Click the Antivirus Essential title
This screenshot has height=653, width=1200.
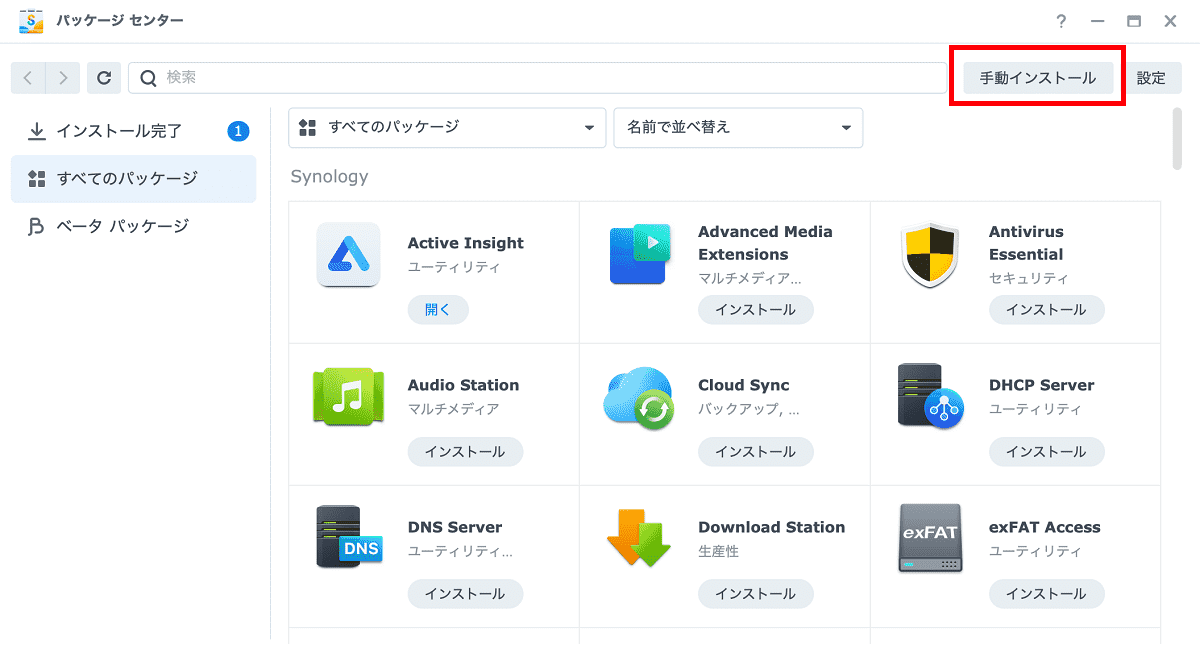click(x=1026, y=243)
